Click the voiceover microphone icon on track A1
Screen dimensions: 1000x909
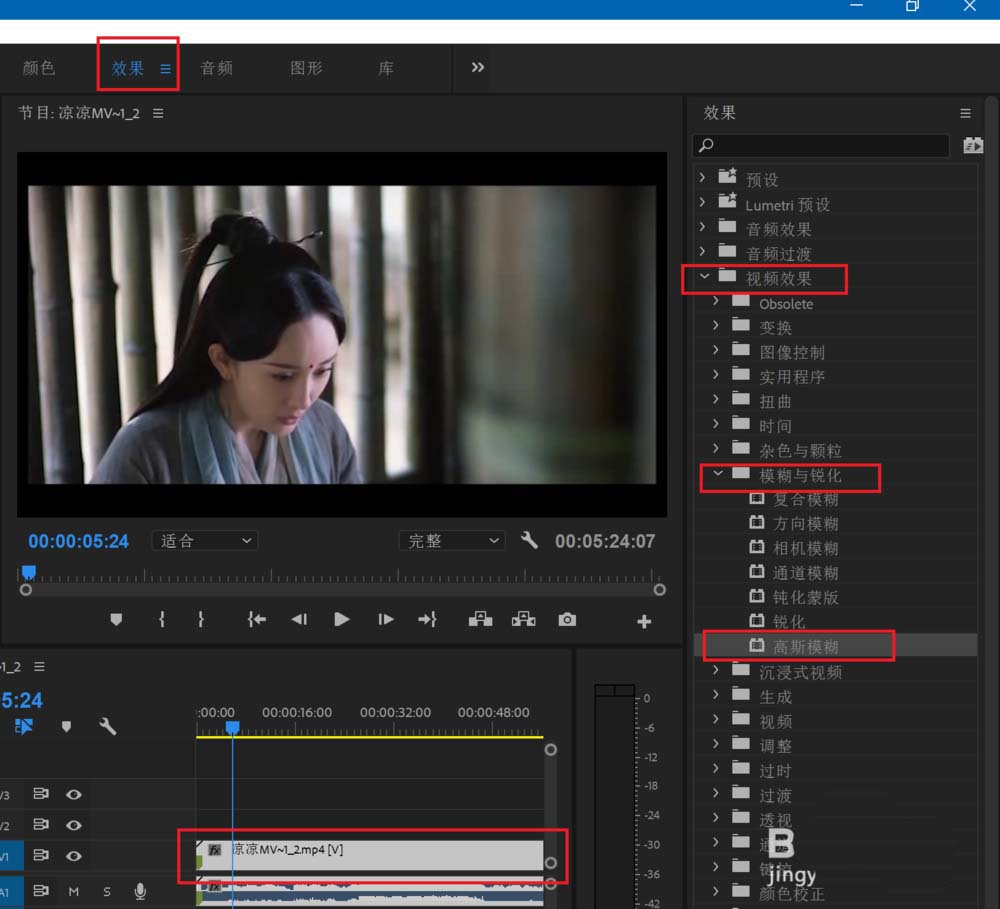pos(139,890)
